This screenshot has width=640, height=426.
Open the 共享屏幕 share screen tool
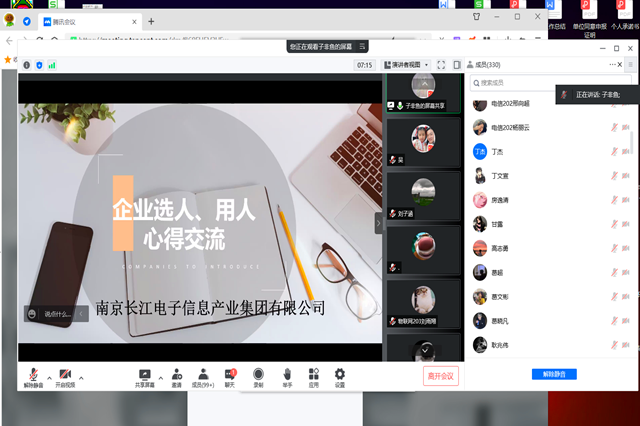pyautogui.click(x=144, y=373)
